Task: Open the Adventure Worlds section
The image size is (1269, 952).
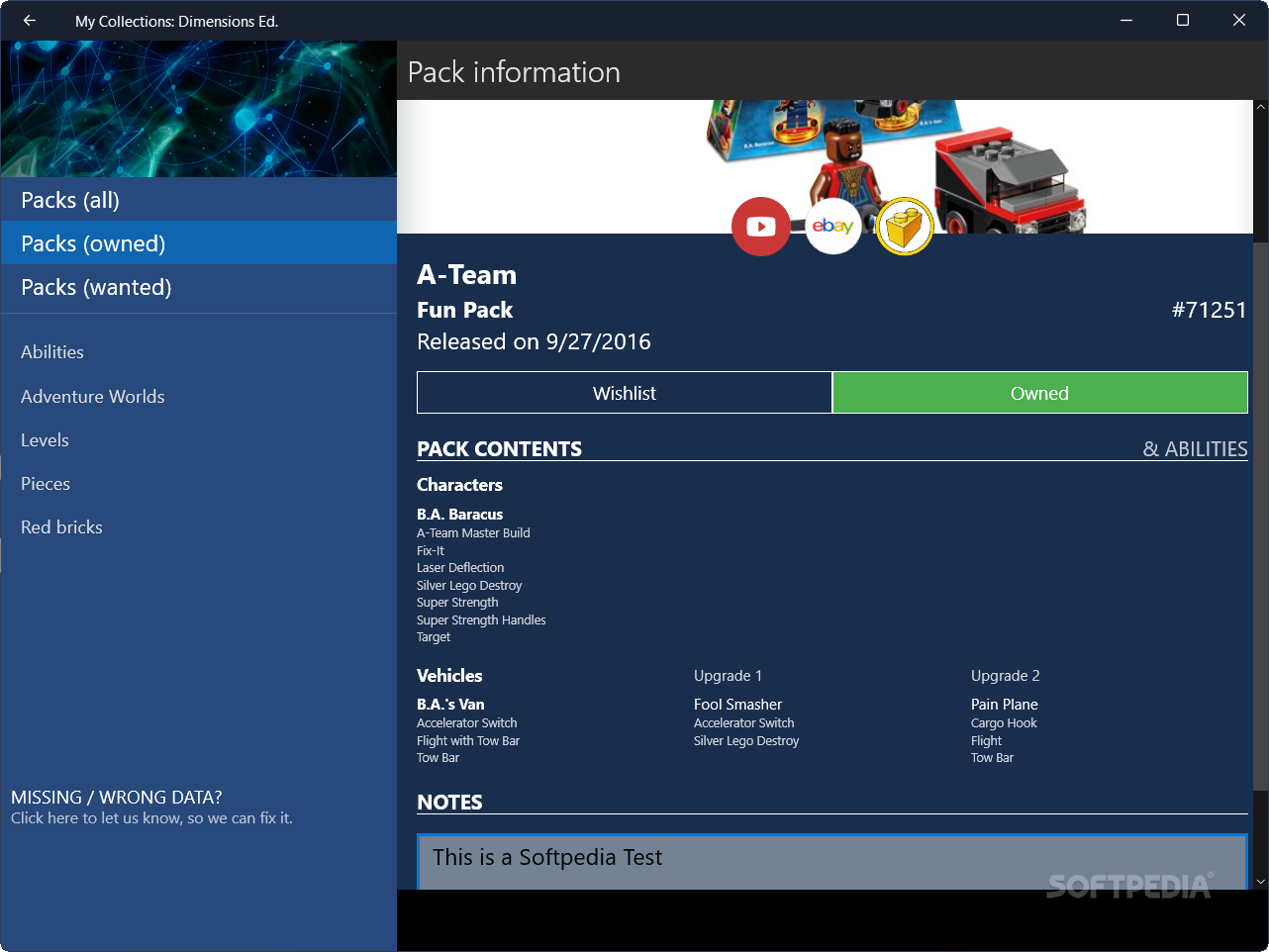Action: [x=198, y=397]
